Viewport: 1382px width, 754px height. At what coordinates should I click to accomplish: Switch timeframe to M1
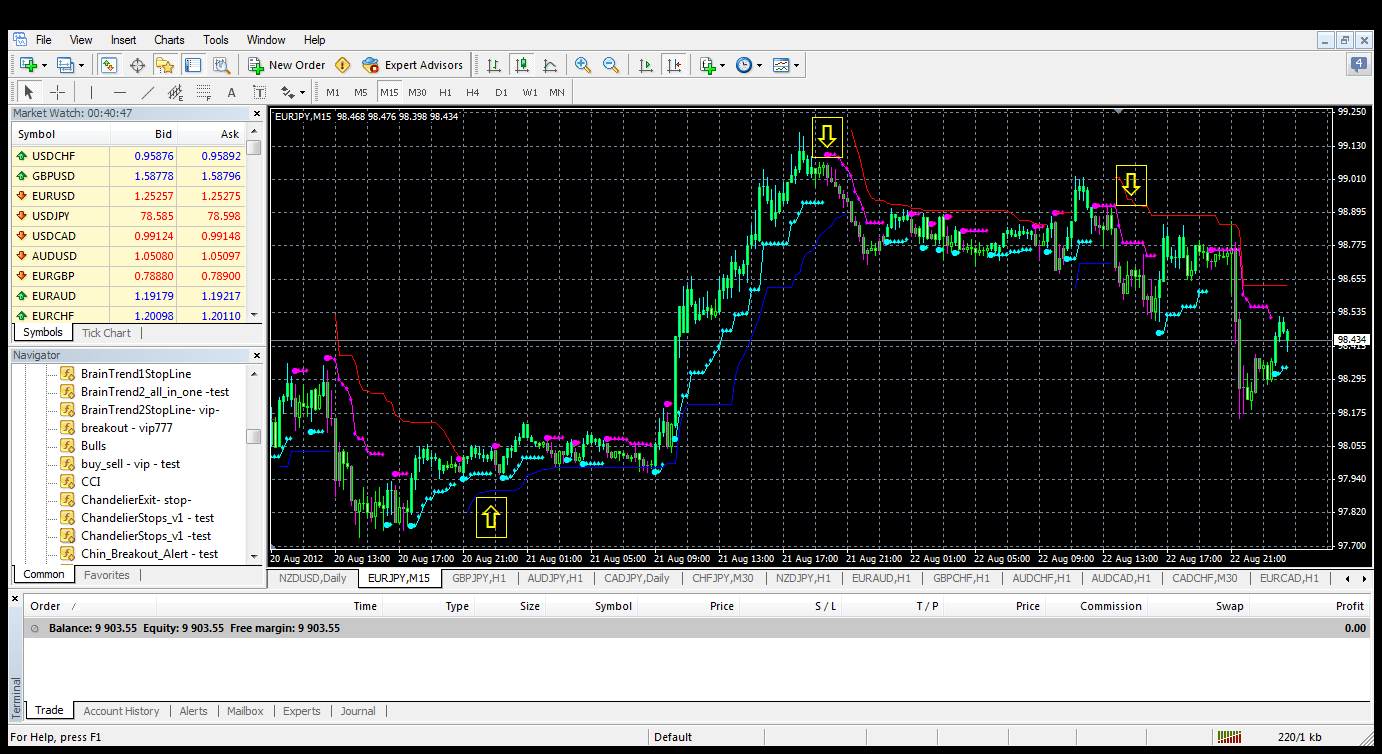[x=333, y=92]
